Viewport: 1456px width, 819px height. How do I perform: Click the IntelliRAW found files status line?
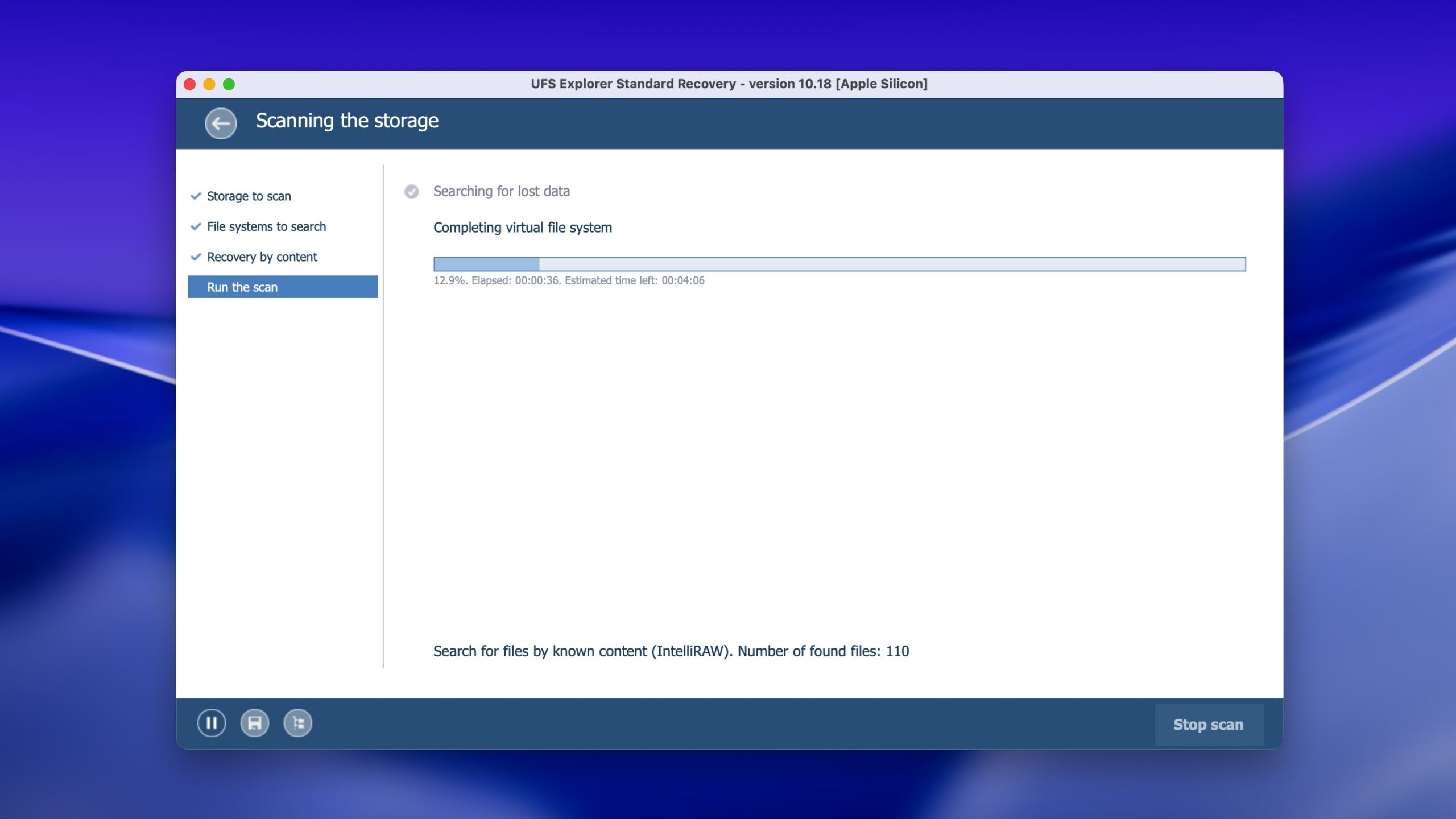coord(671,651)
